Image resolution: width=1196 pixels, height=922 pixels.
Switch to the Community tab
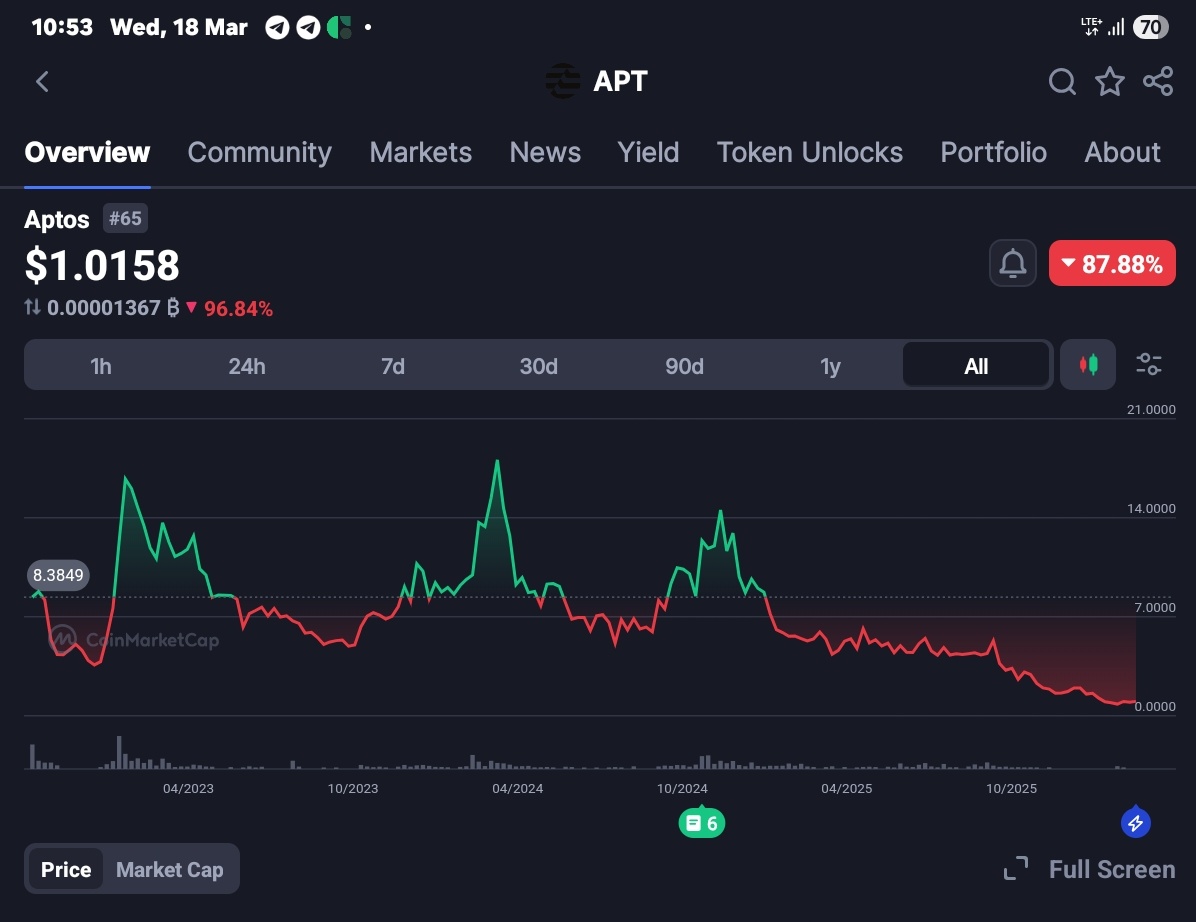pos(259,153)
